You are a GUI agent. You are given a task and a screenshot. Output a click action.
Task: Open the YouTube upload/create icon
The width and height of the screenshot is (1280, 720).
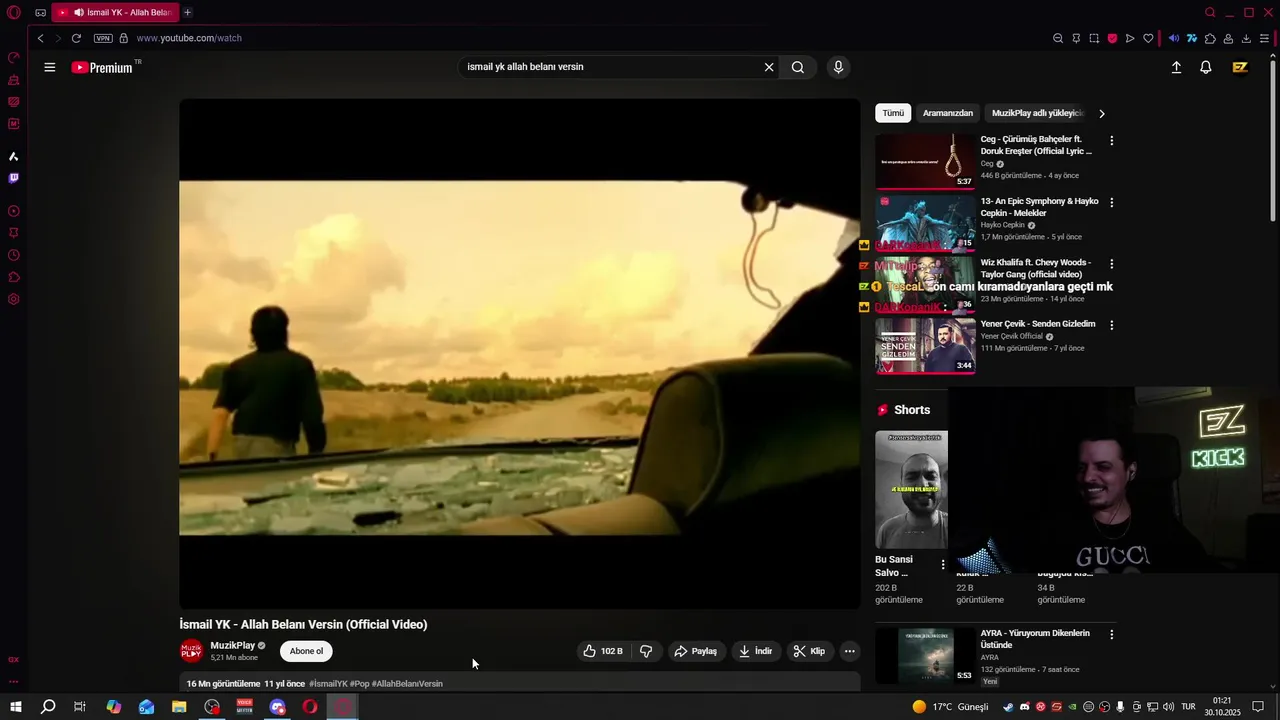pos(1176,67)
